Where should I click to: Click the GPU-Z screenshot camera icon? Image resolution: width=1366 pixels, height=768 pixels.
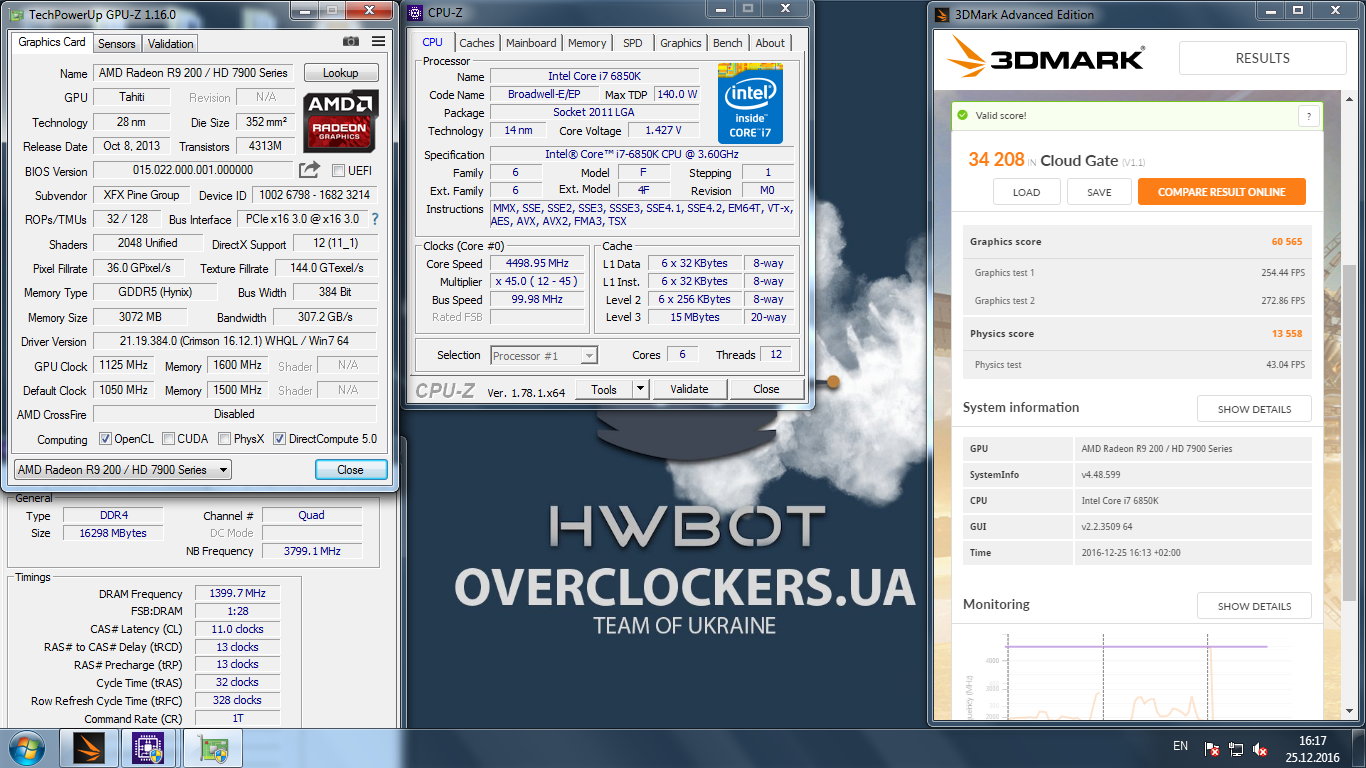pos(351,42)
